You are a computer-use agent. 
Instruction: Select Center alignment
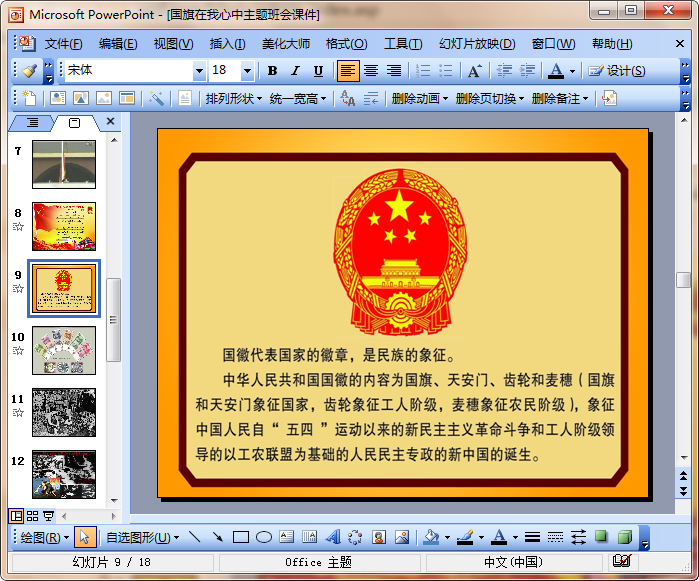[371, 70]
